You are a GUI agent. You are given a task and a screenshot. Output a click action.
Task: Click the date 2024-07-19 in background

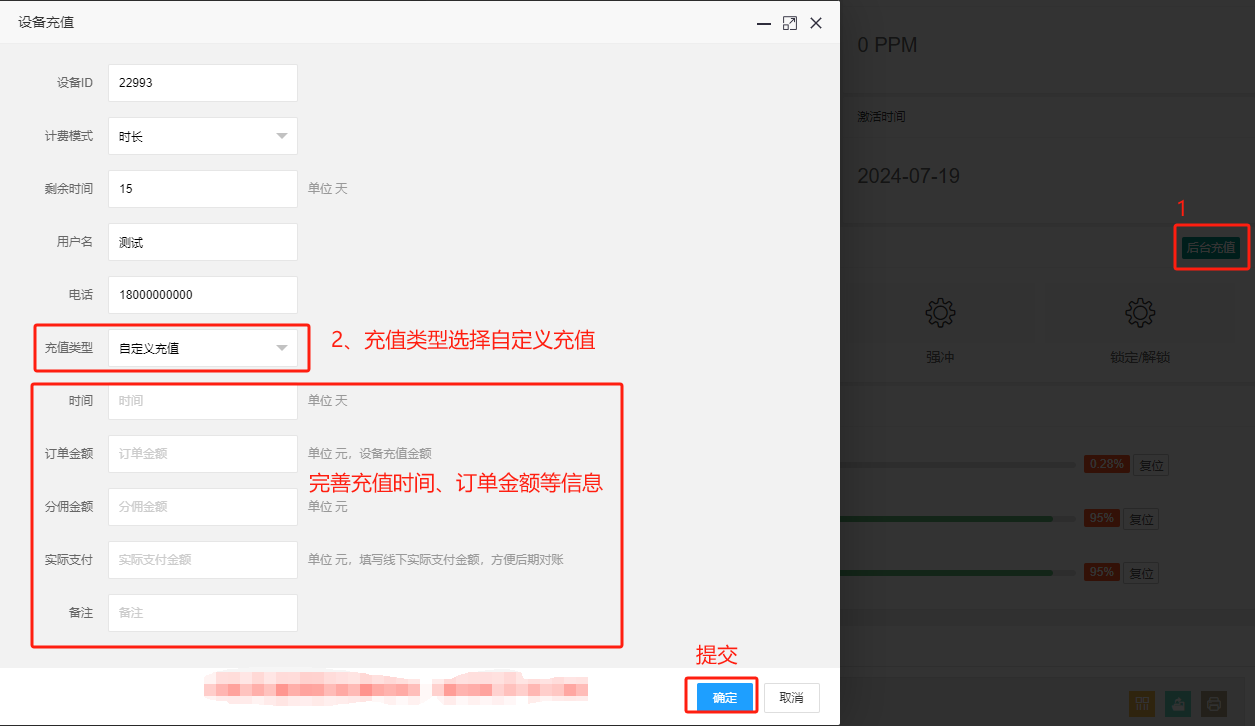908,176
